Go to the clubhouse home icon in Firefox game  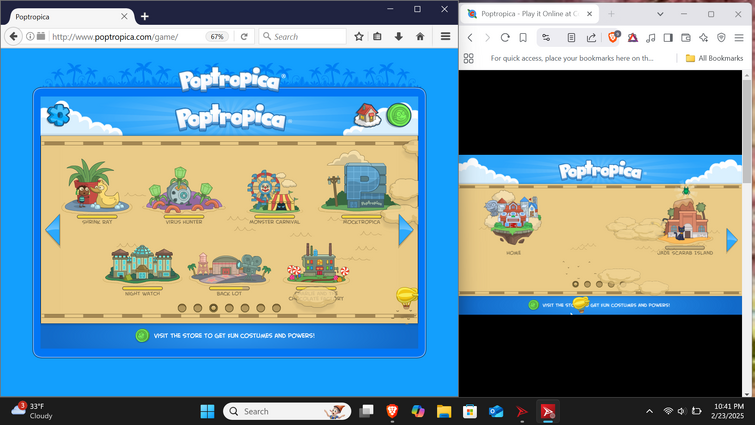click(366, 116)
